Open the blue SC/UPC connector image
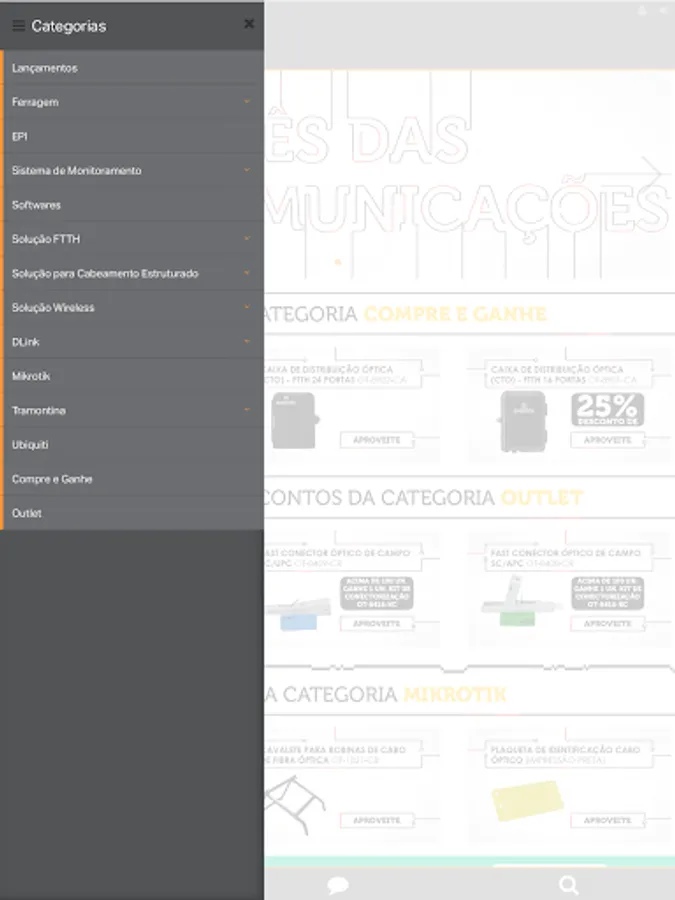 [298, 613]
